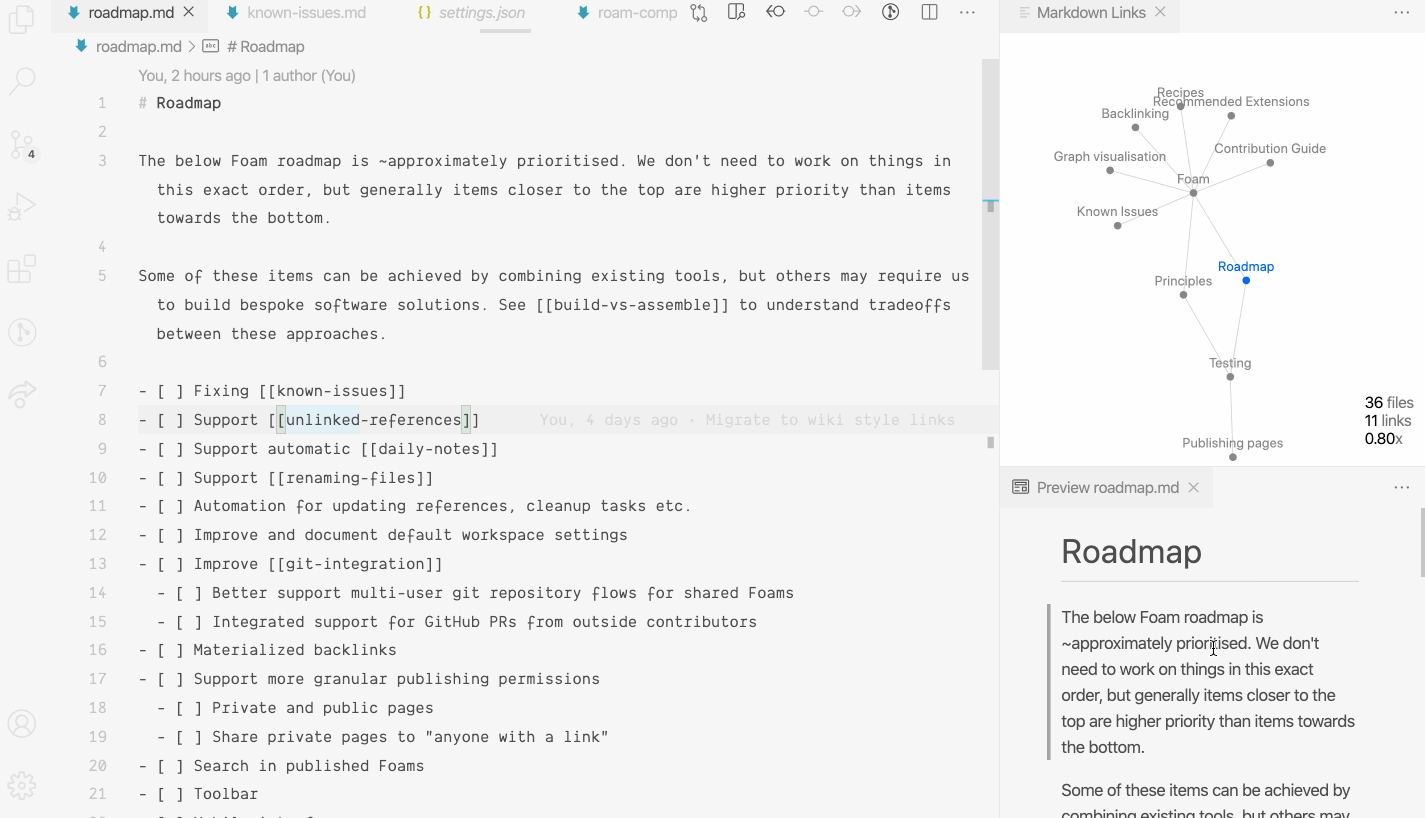Click 'Private and public pages' line
1425x818 pixels.
(x=323, y=708)
